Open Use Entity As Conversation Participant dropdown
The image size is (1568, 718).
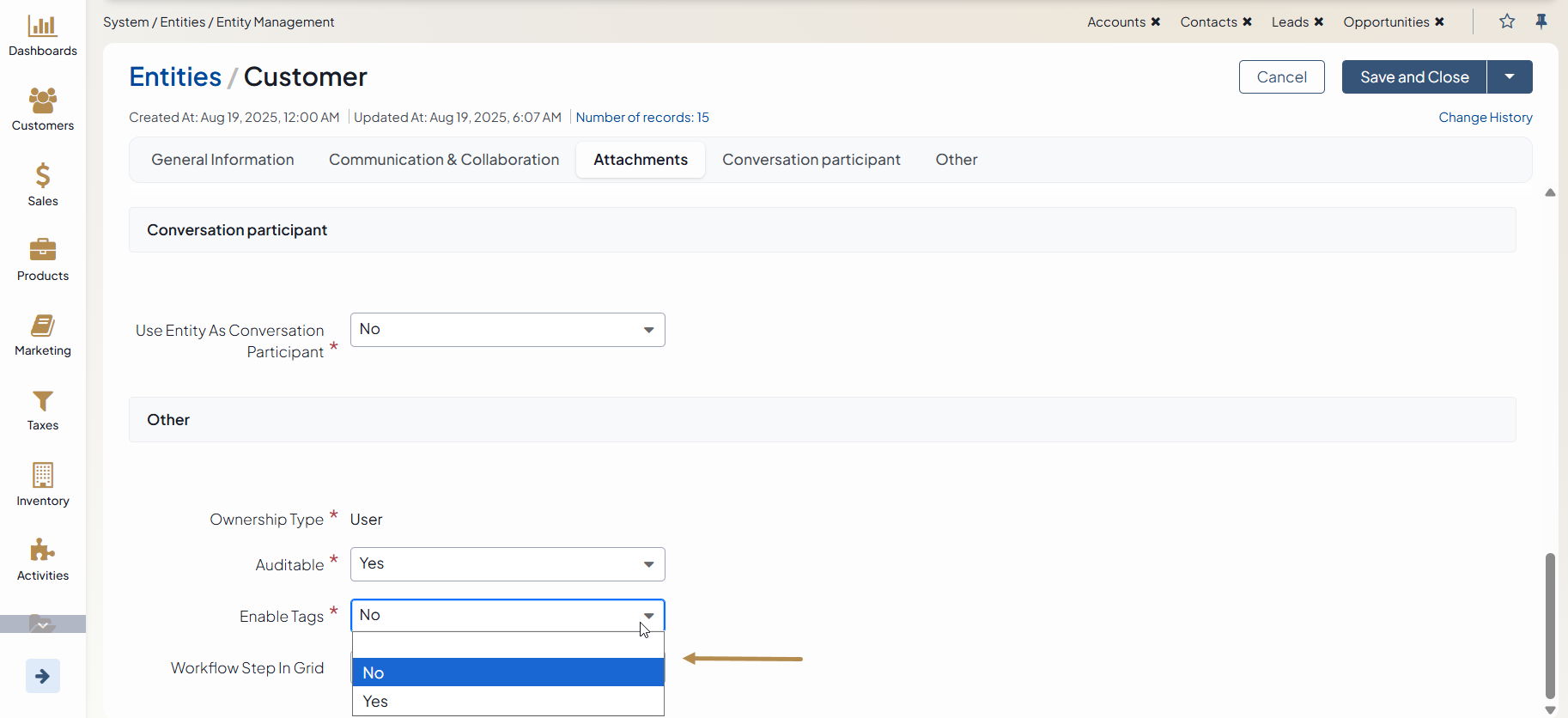click(x=507, y=330)
